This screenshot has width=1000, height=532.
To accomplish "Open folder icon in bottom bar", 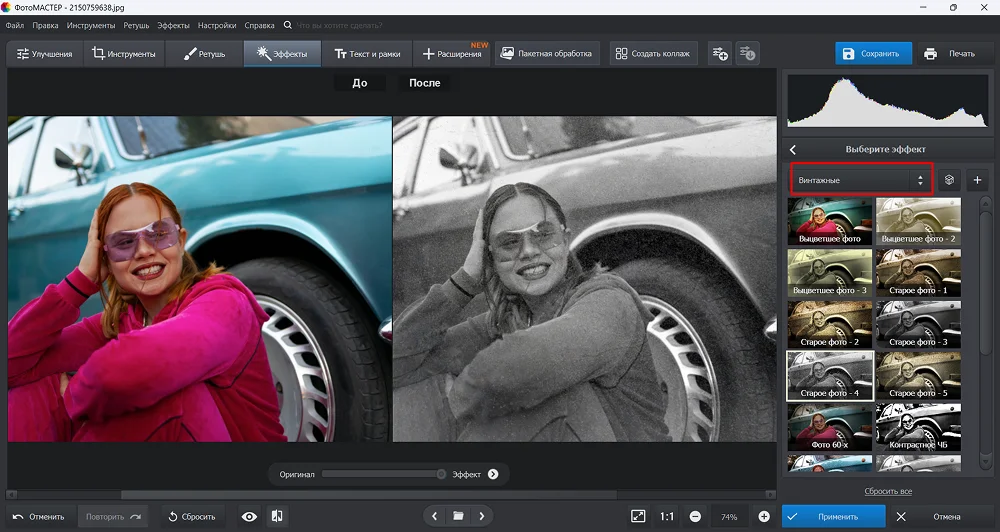I will click(x=458, y=517).
